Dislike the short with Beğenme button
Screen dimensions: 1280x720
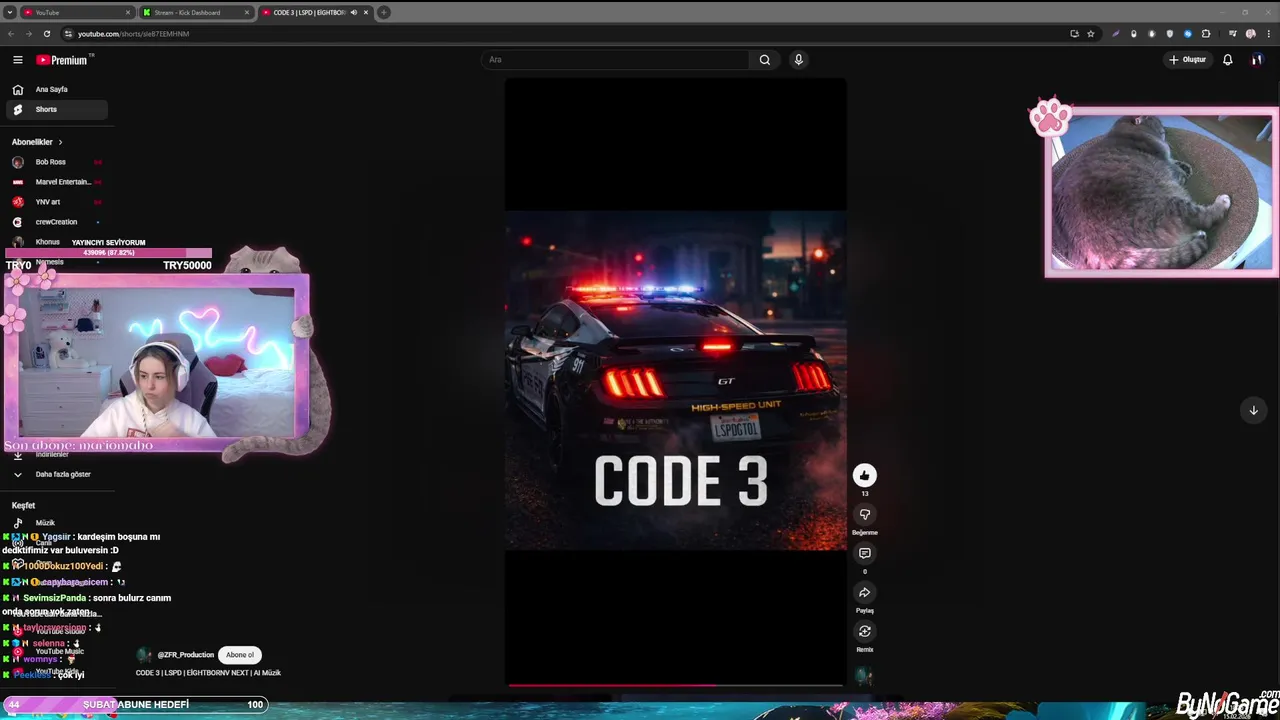pos(865,514)
